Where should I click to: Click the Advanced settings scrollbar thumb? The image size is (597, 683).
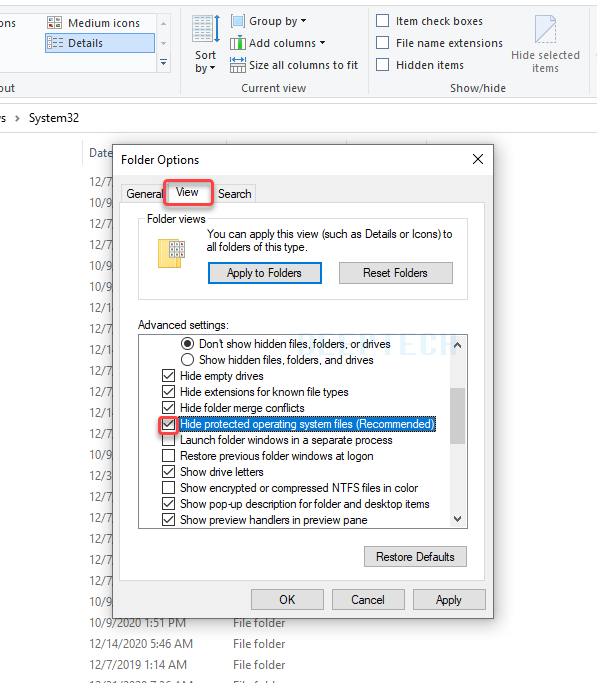click(457, 416)
